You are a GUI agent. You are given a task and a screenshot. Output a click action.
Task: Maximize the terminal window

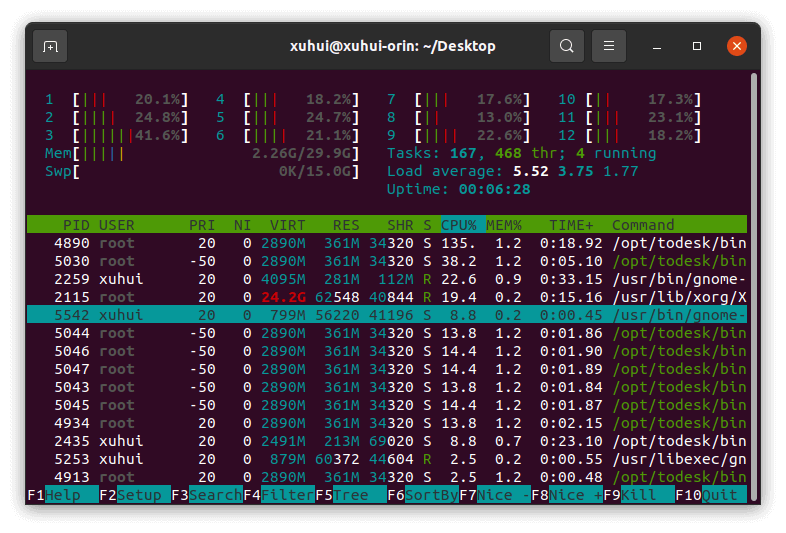(x=697, y=46)
